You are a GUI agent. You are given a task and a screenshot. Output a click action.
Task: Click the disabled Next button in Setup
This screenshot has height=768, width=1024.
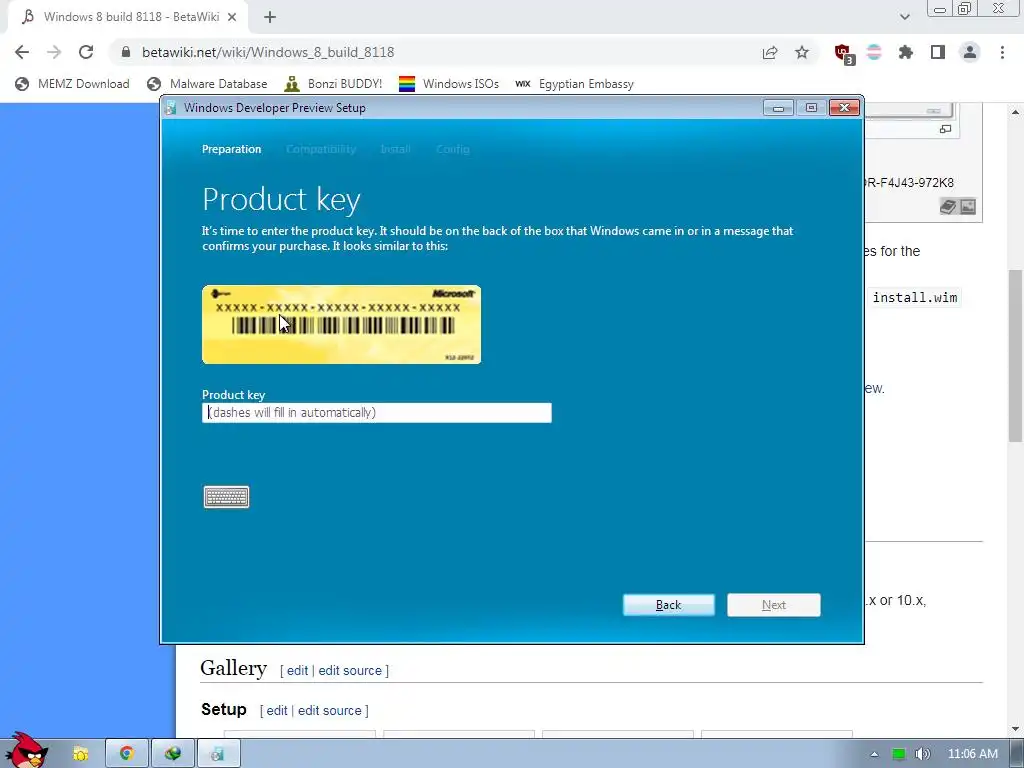tap(774, 605)
